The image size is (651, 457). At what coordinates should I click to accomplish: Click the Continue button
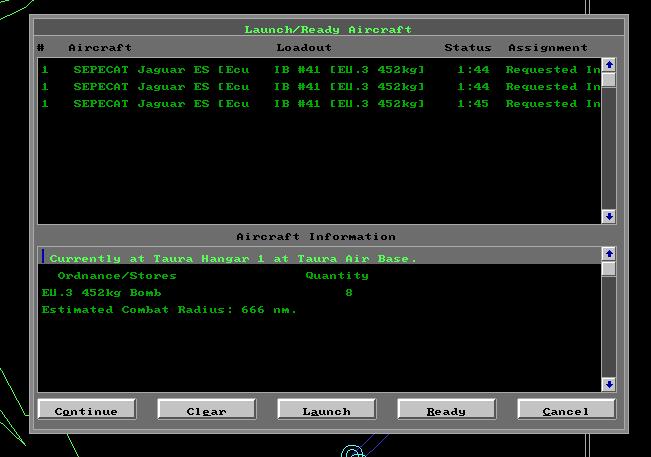[x=87, y=409]
